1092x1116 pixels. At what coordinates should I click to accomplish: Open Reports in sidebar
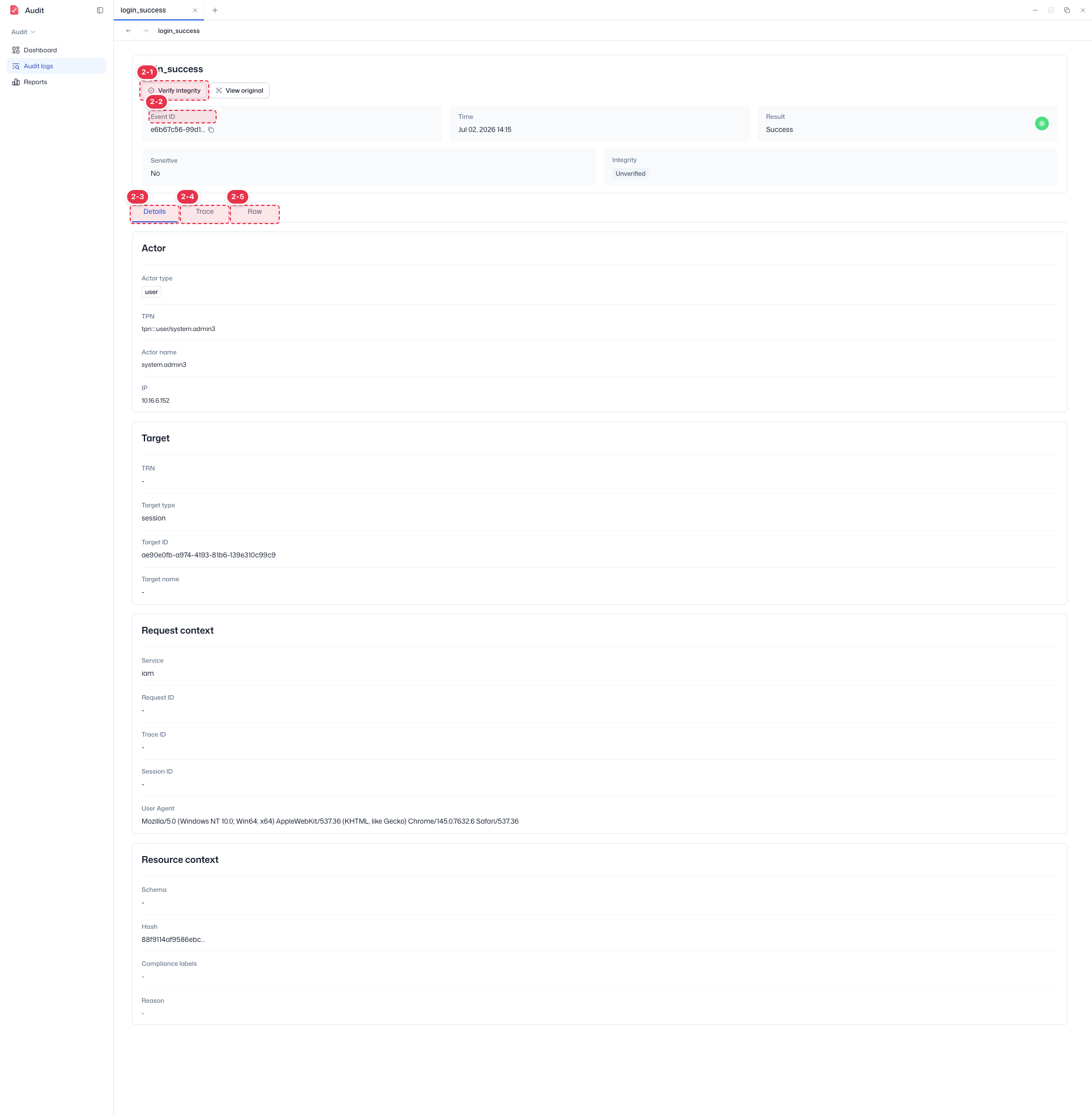click(x=56, y=82)
